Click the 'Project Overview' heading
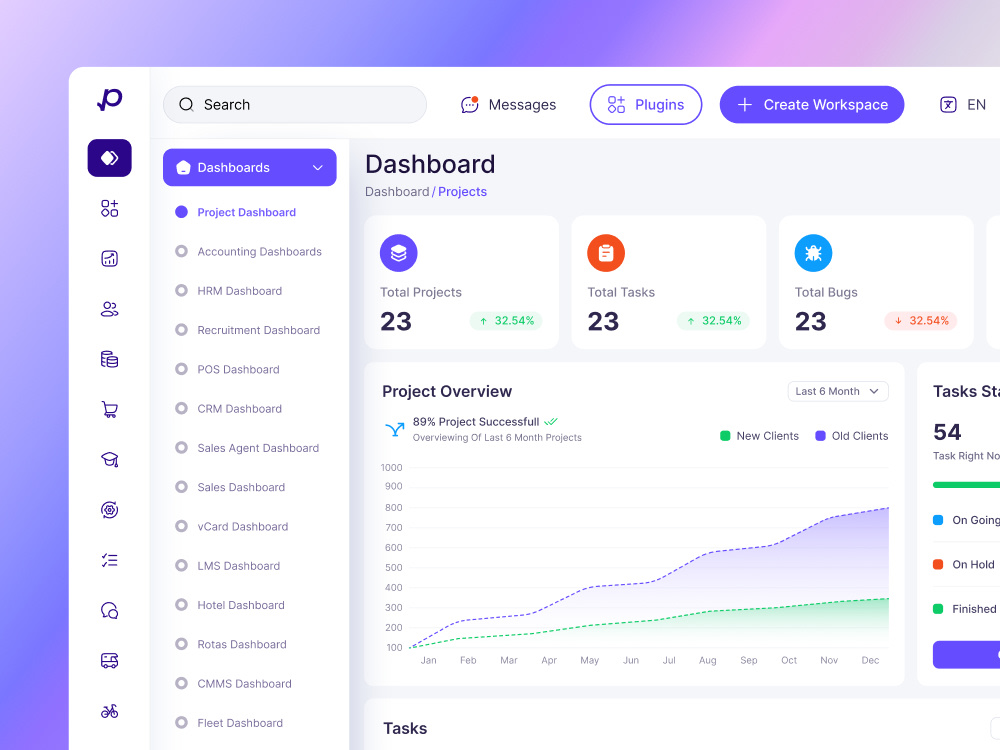 [447, 392]
